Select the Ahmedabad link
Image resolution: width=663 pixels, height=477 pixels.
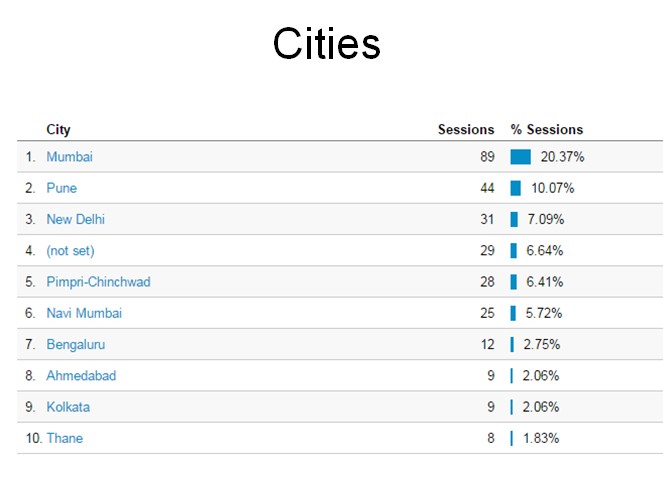tap(81, 376)
